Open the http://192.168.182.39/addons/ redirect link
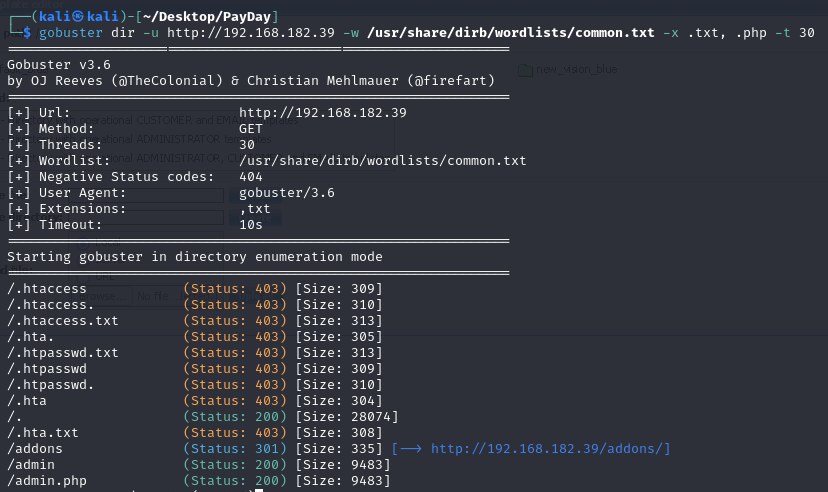This screenshot has height=492, width=828. [x=550, y=449]
